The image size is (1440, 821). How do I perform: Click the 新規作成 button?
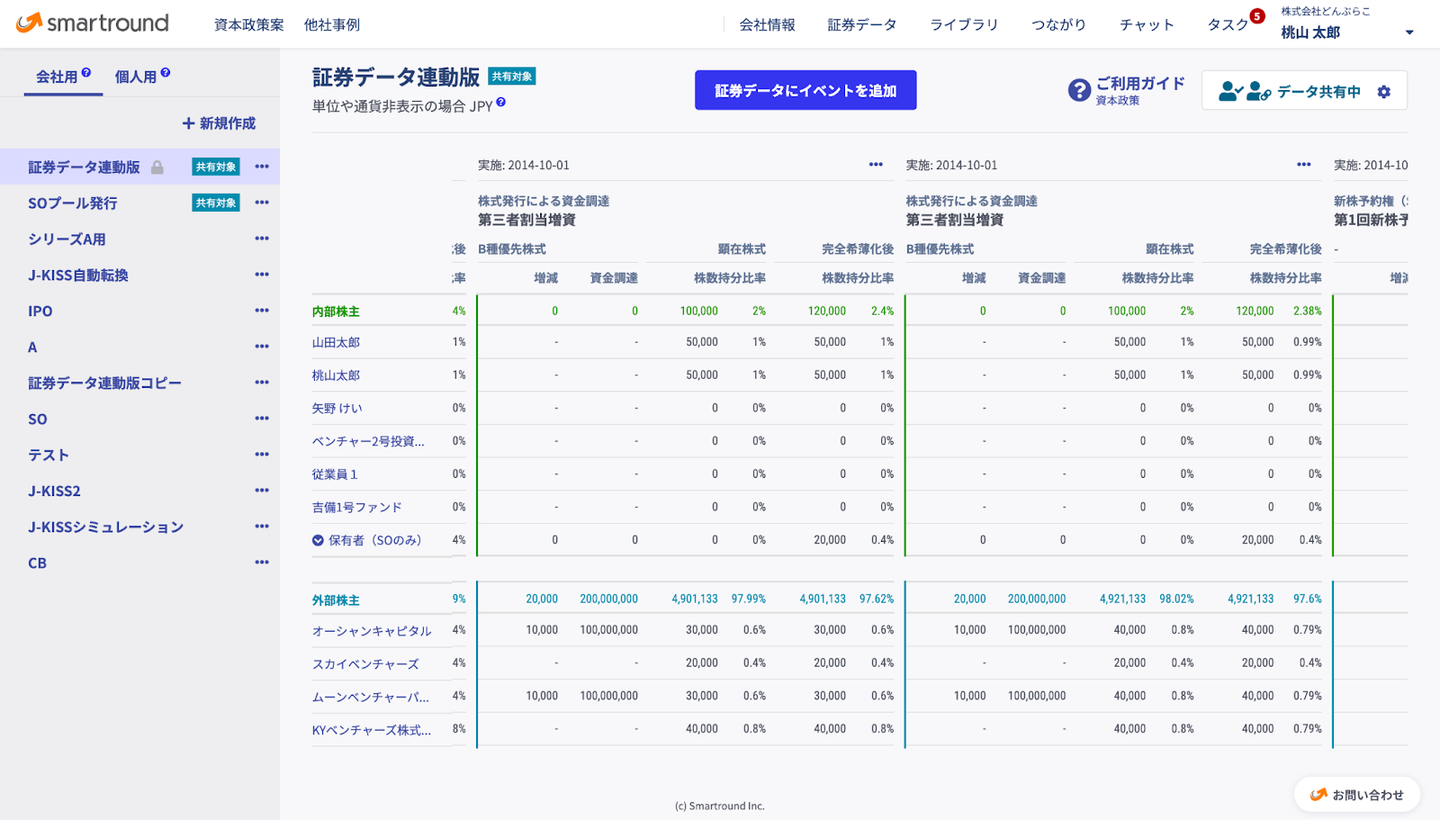tap(218, 123)
